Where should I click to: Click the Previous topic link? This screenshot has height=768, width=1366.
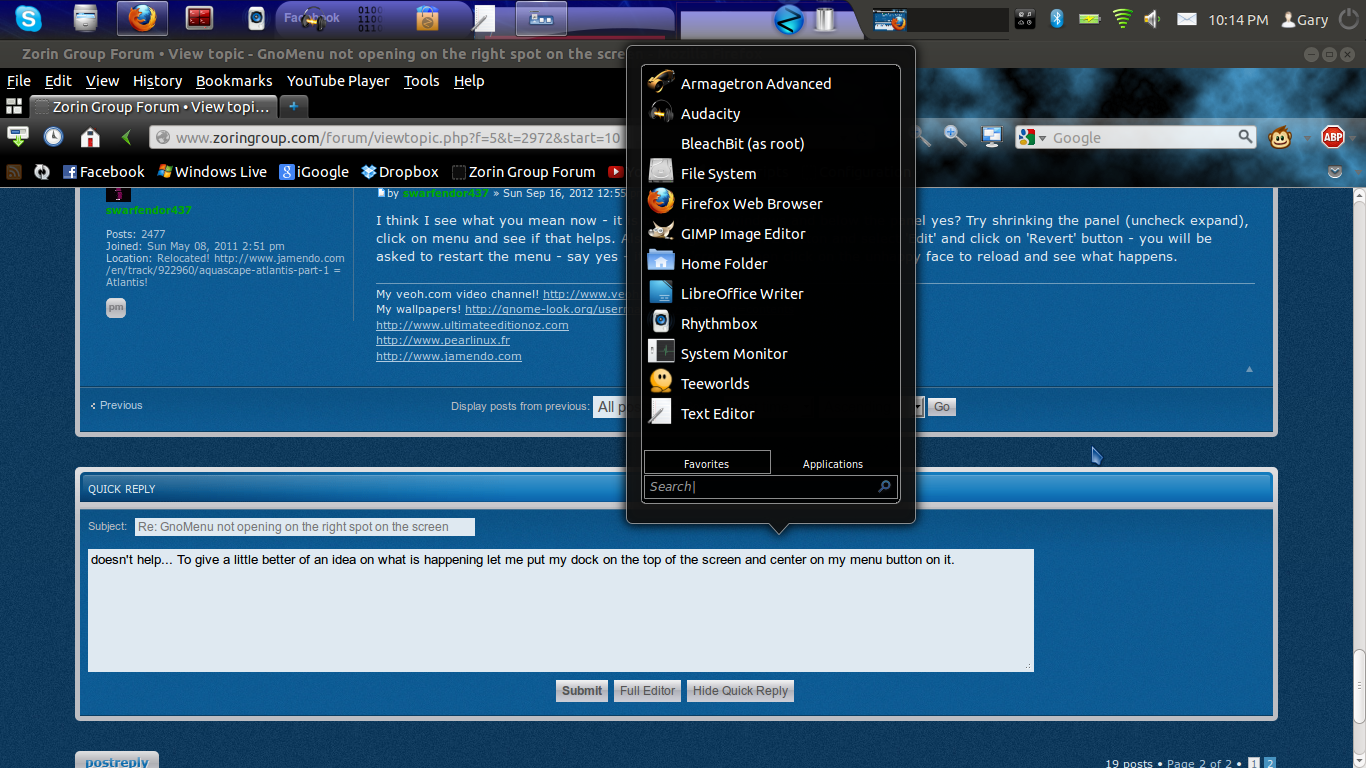coord(117,406)
